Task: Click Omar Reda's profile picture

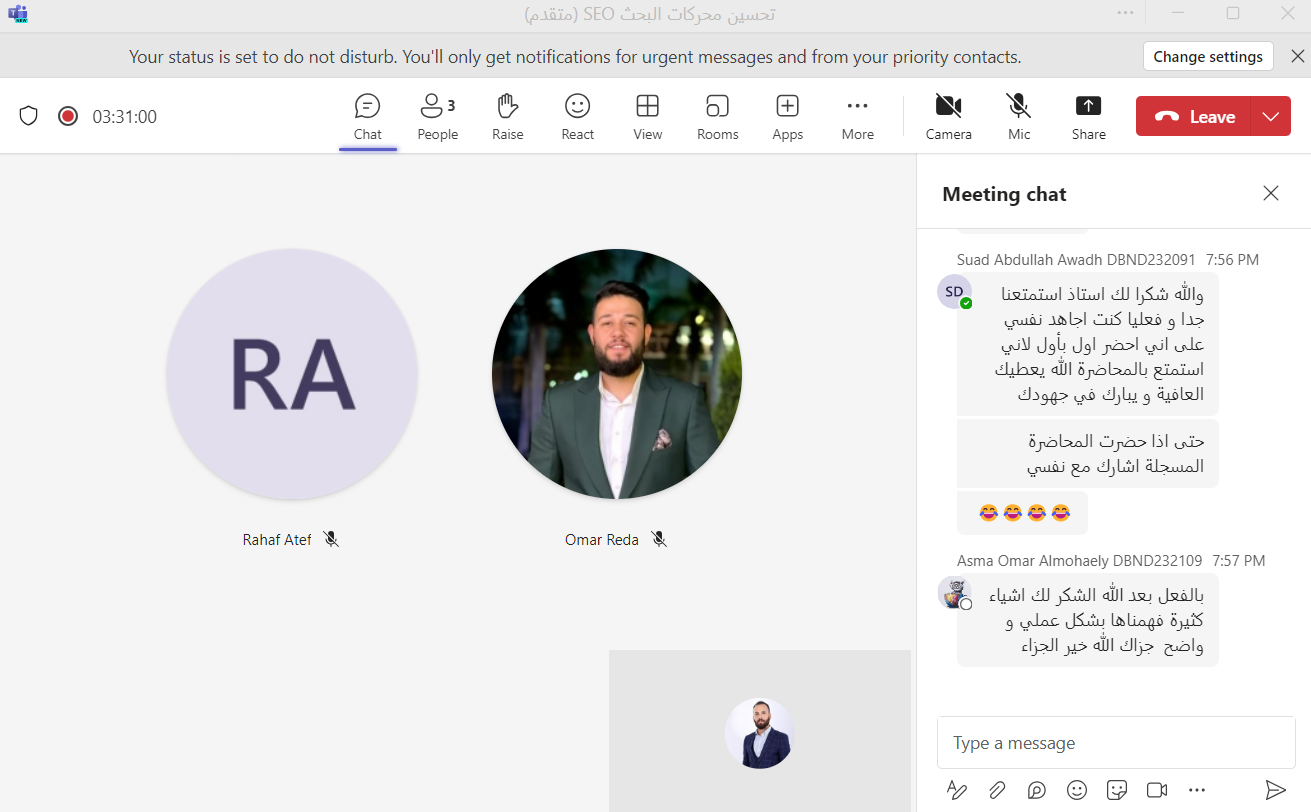Action: [x=617, y=374]
